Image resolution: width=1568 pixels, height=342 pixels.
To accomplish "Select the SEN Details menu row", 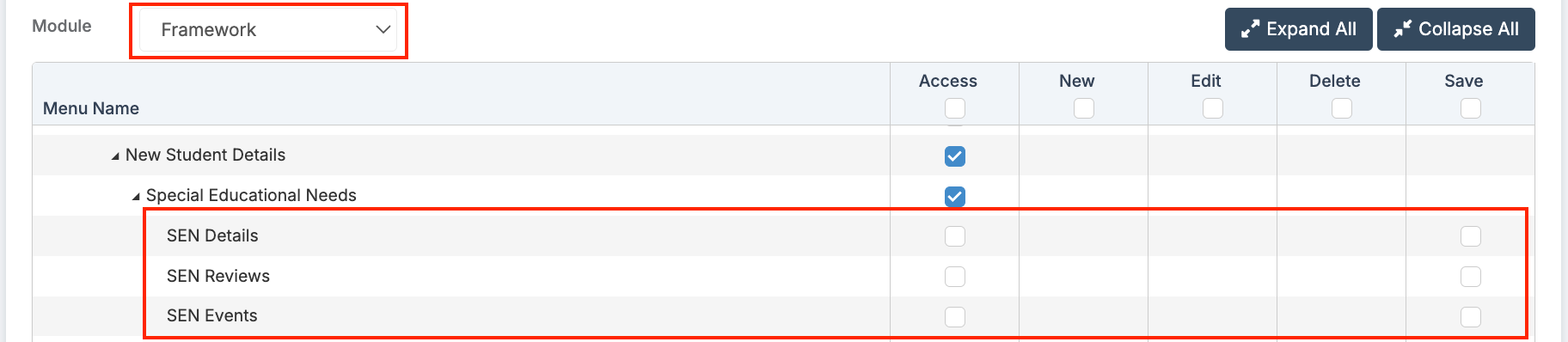I will pos(783,235).
